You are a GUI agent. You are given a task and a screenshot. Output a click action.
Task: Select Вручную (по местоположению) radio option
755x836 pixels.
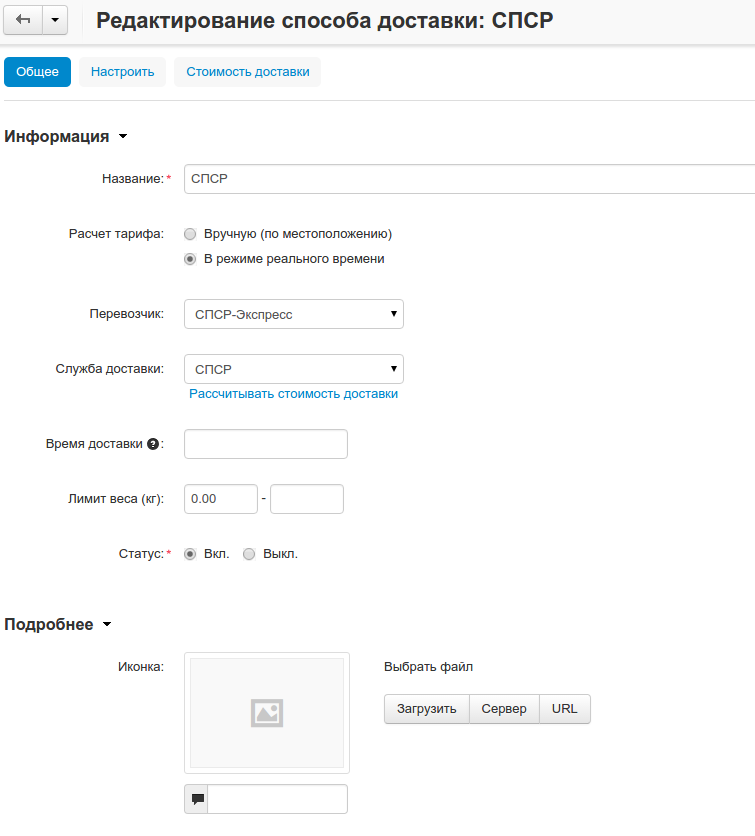(190, 234)
